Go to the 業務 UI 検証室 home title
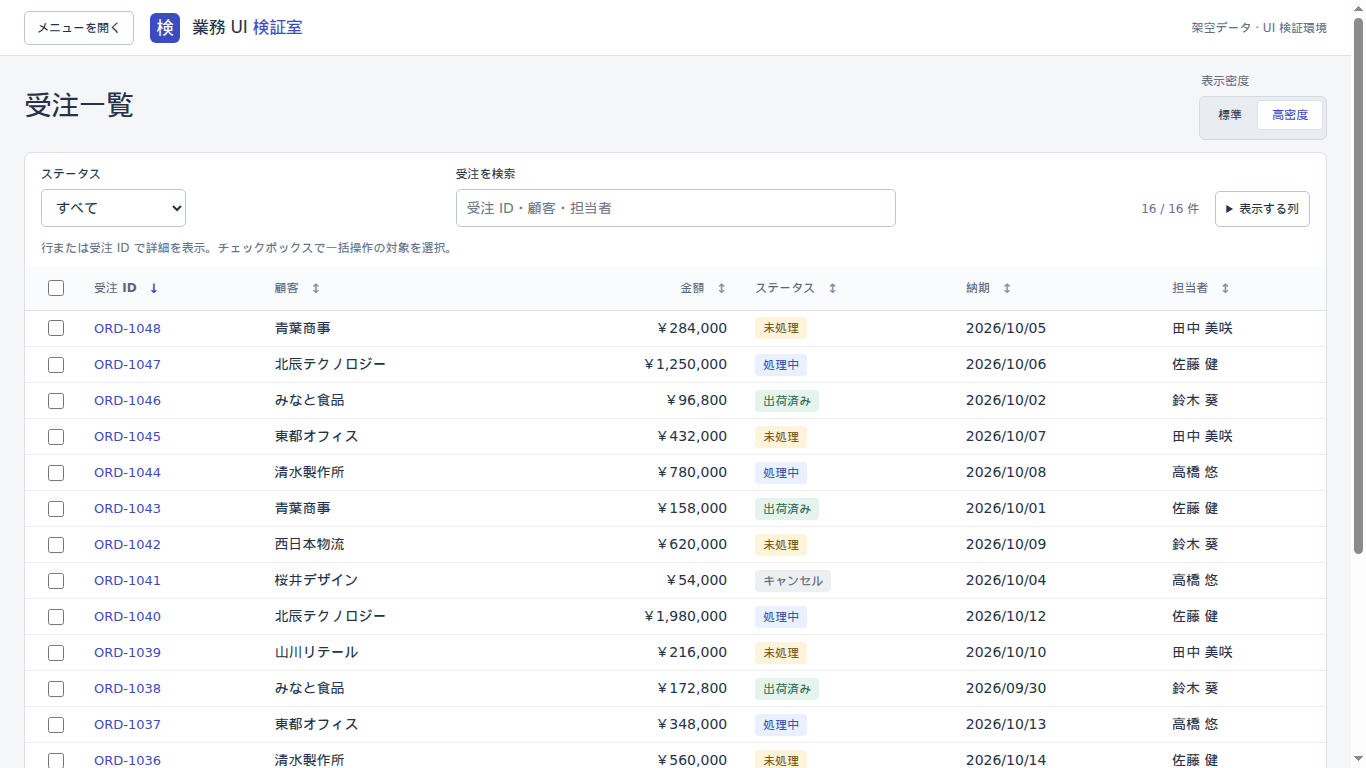 click(247, 28)
